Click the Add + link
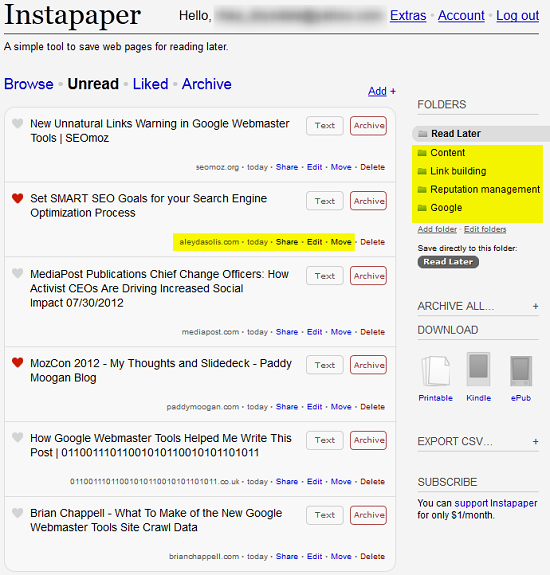Viewport: 550px width, 575px height. (x=382, y=91)
